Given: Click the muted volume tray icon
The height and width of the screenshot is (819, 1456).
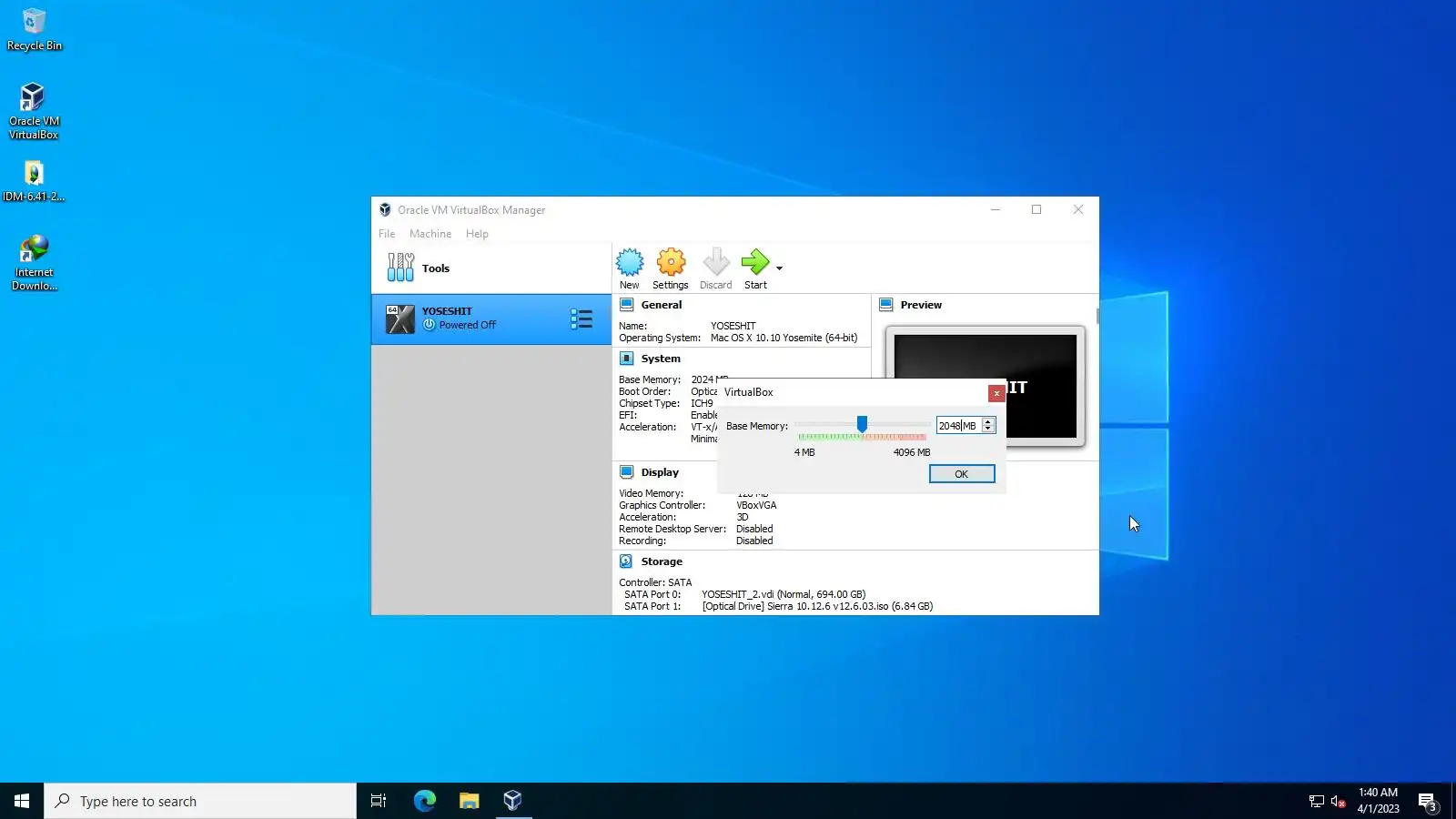Looking at the screenshot, I should pos(1338,802).
